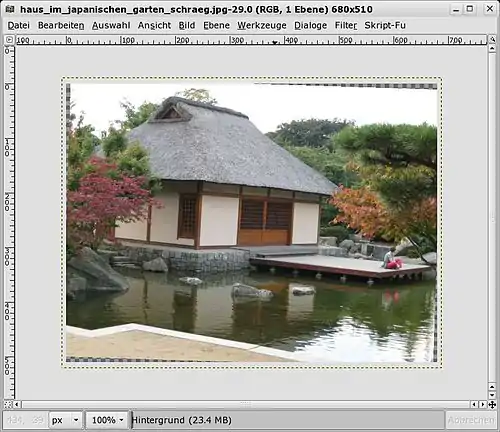This screenshot has height=432, width=500.
Task: Maximize the GIMP image window
Action: 470,9
